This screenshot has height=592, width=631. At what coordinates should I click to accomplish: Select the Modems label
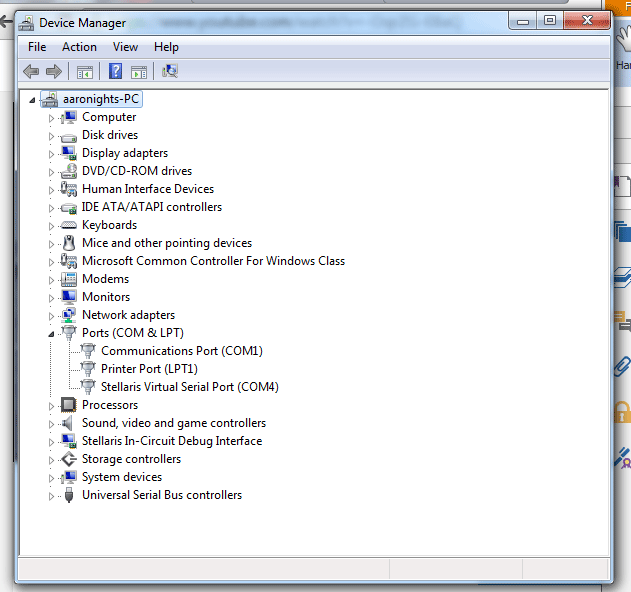click(x=105, y=279)
